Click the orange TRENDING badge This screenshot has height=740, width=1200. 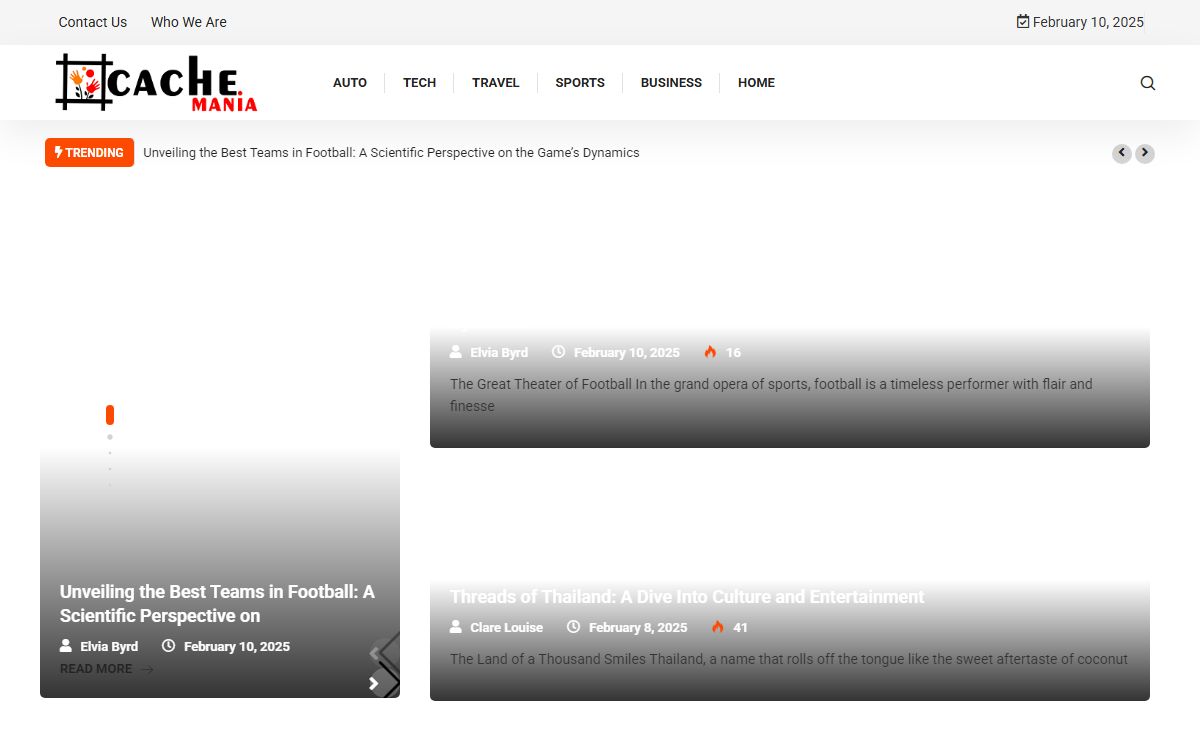(x=89, y=153)
